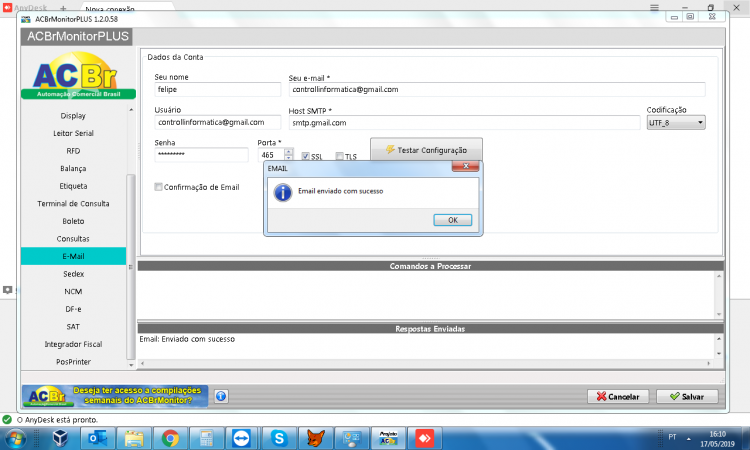Enable the TLS checkbox
This screenshot has width=750, height=450.
click(340, 156)
